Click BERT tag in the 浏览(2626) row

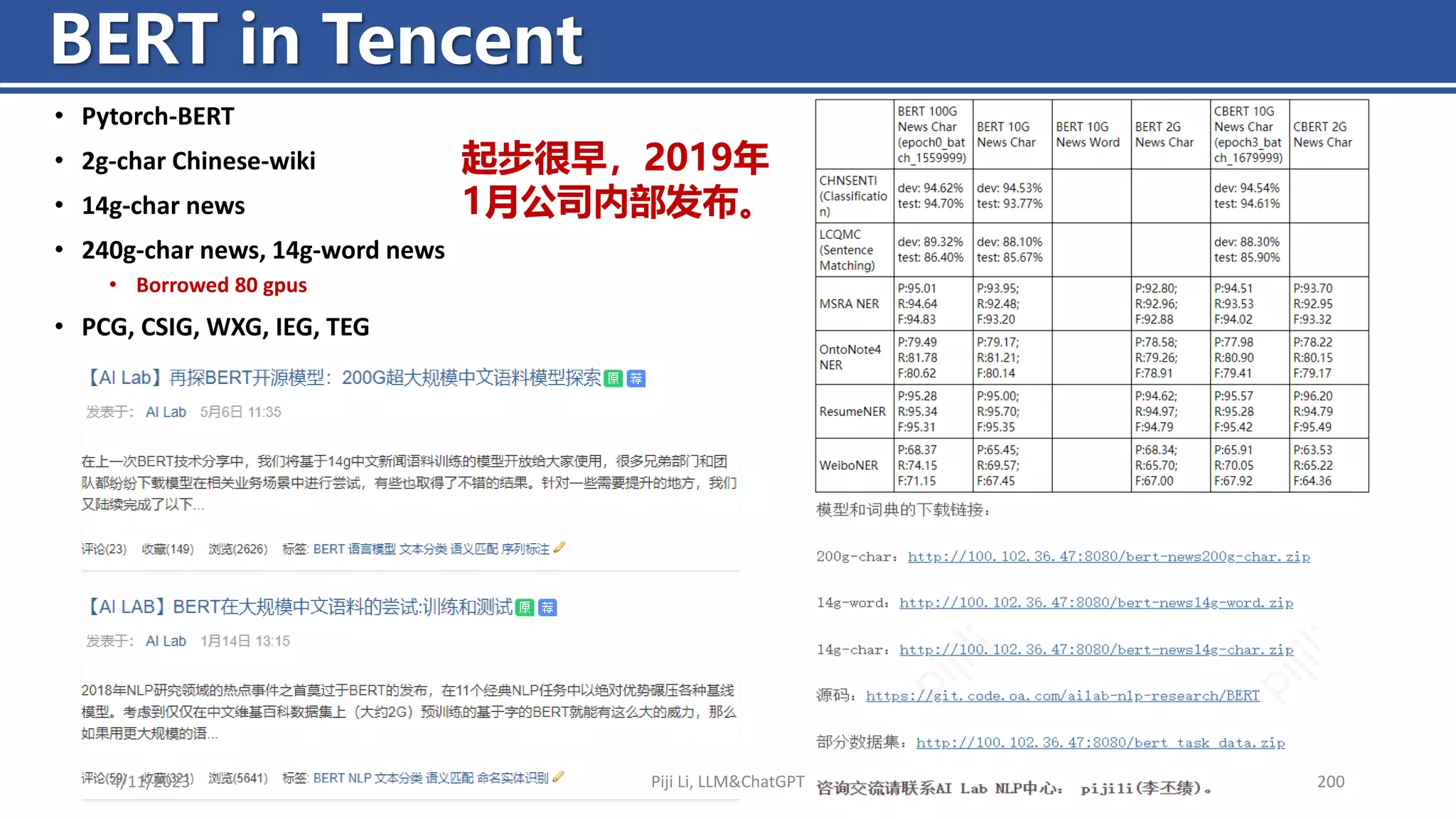click(328, 549)
